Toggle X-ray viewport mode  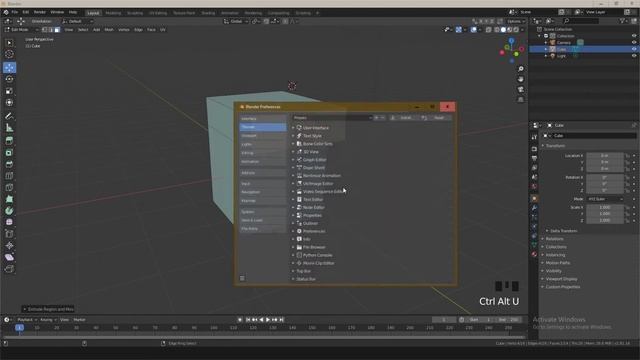(x=489, y=30)
